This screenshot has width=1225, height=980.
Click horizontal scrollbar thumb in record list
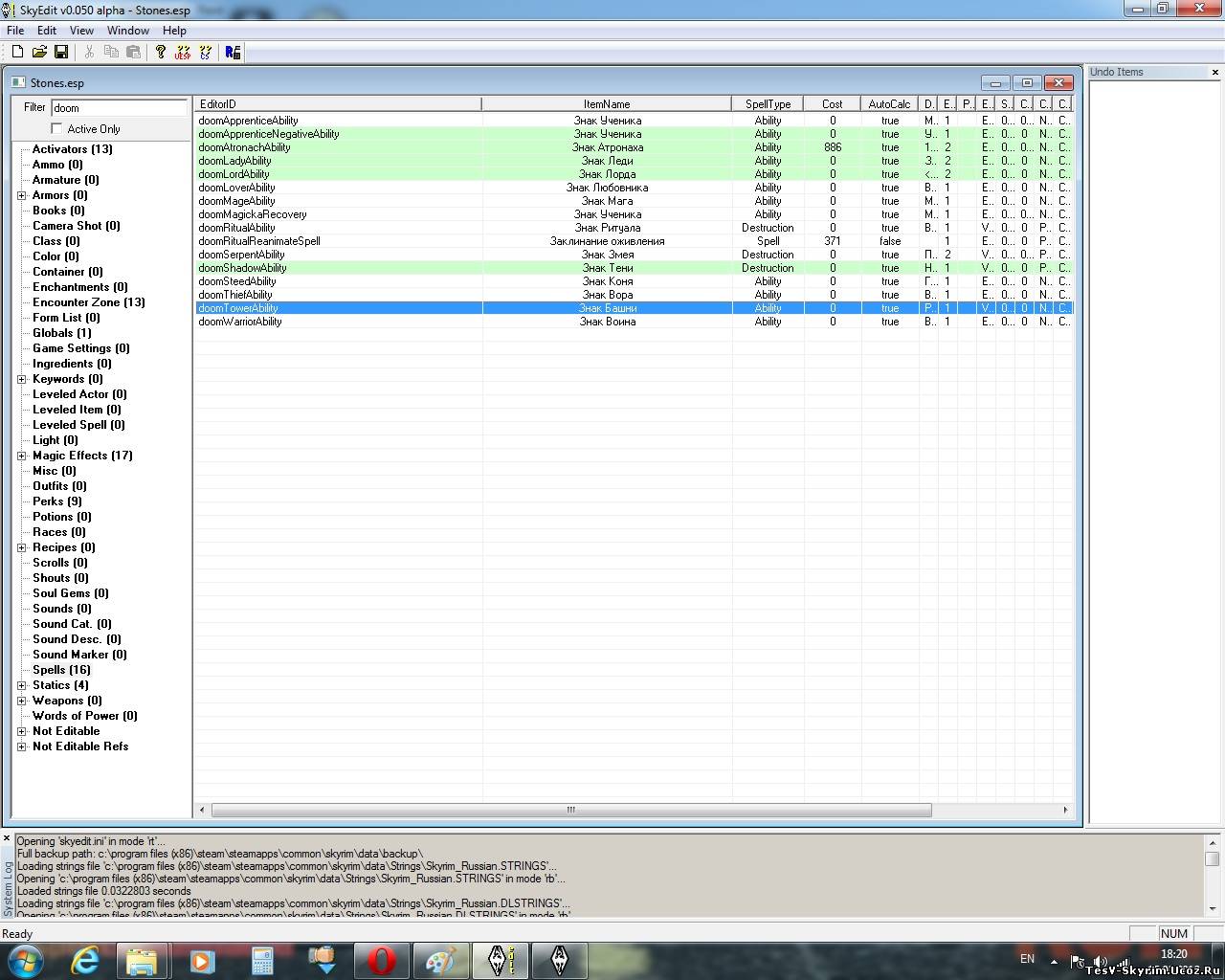coord(571,810)
